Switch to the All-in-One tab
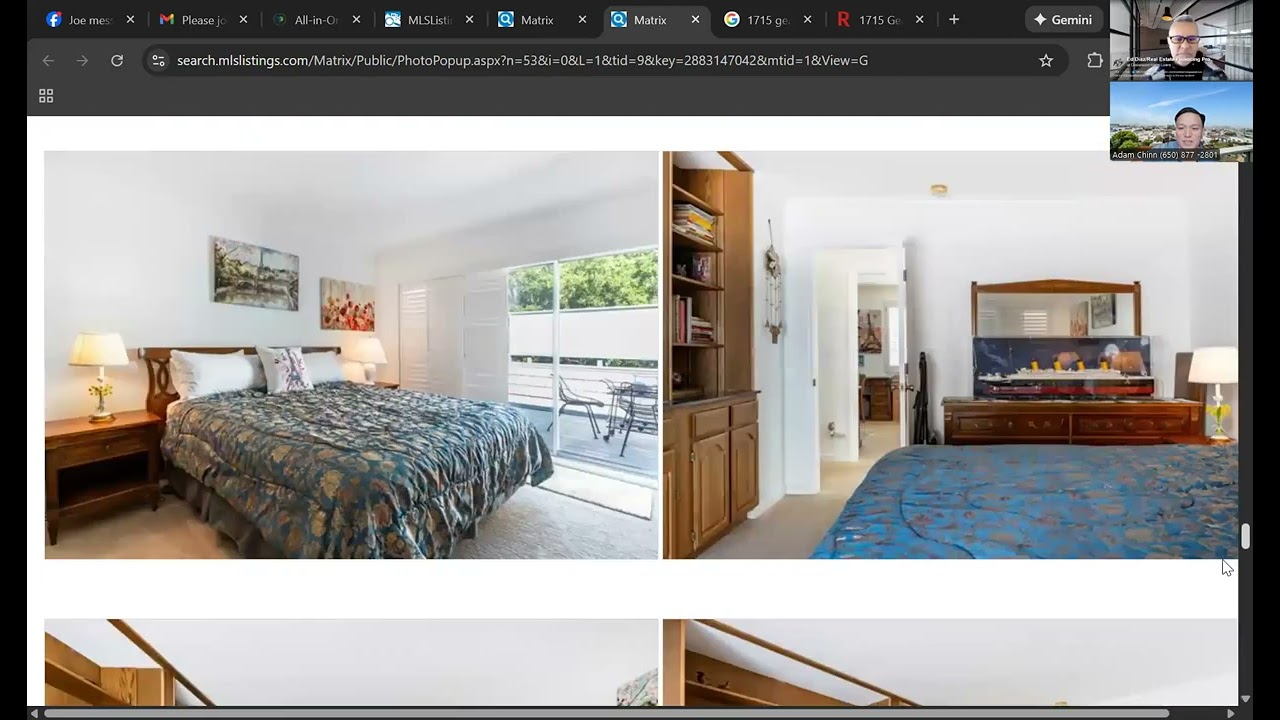This screenshot has height=720, width=1280. coord(316,20)
